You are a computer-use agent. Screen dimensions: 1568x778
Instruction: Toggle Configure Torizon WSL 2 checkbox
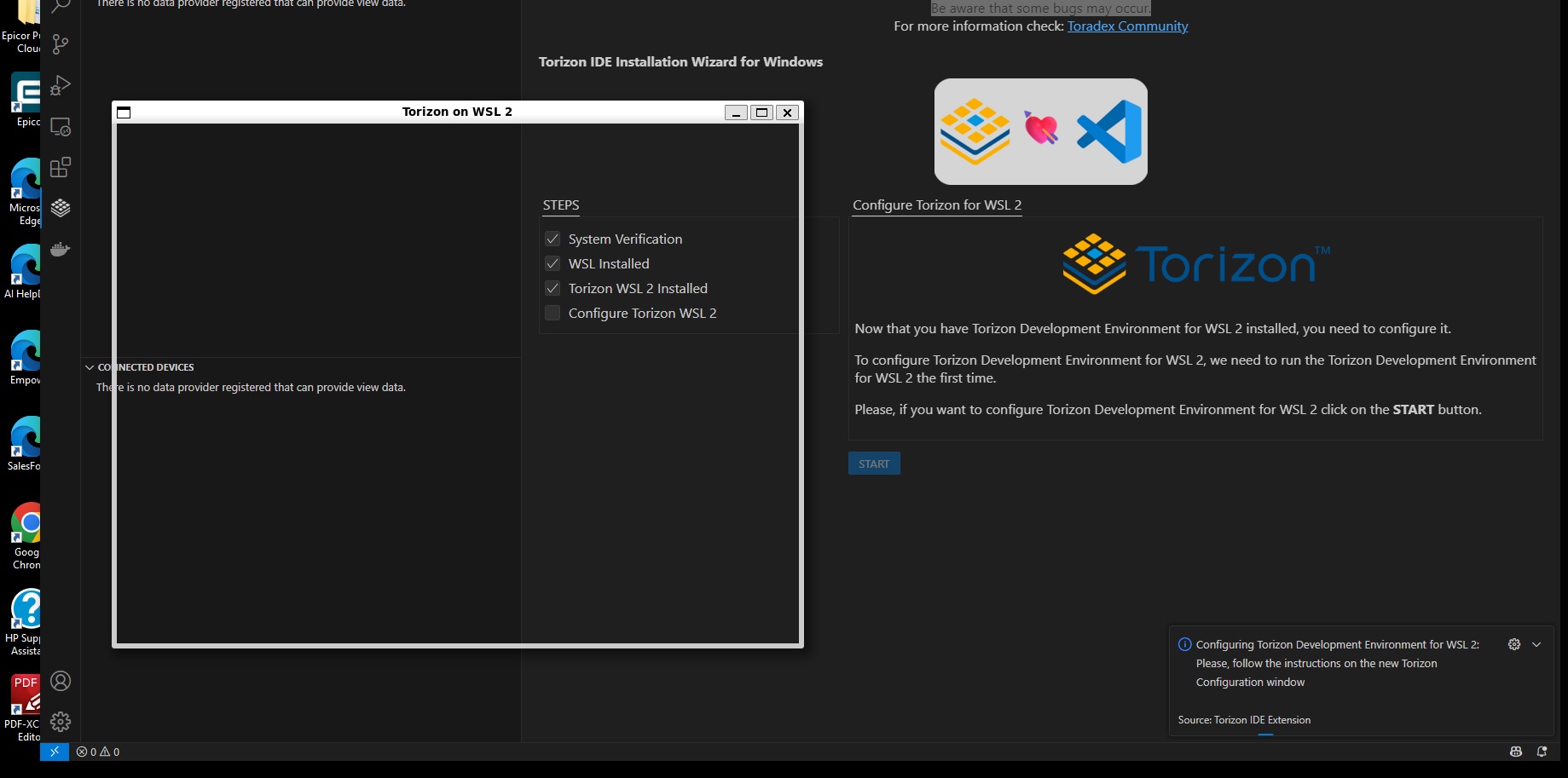coord(553,313)
